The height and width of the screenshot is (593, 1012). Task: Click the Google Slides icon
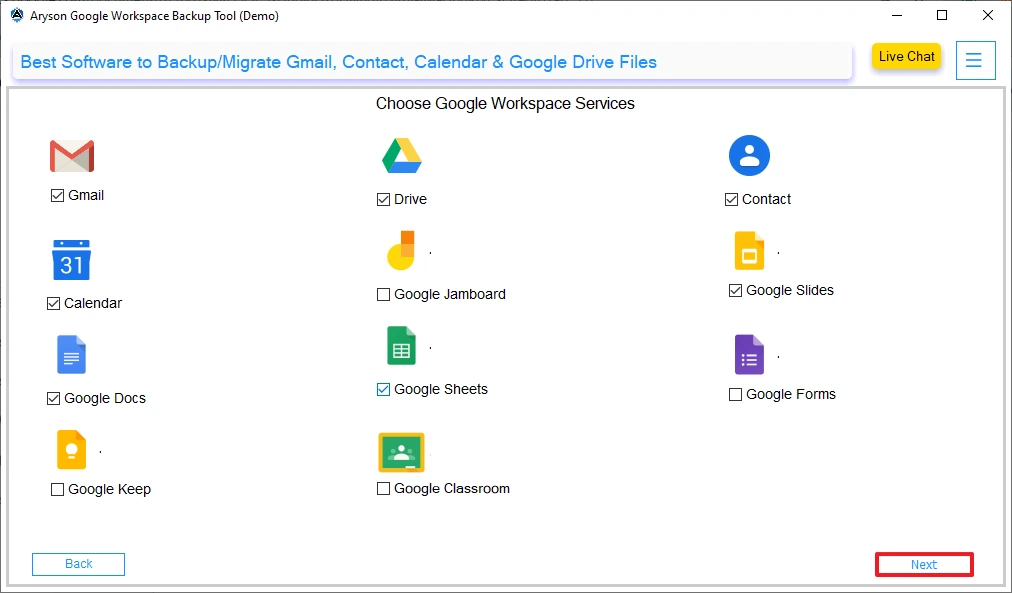(749, 250)
